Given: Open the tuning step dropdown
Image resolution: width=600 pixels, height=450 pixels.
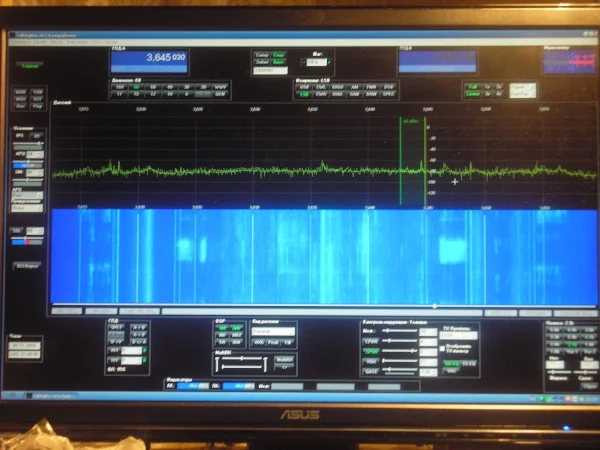Looking at the screenshot, I should point(317,62).
